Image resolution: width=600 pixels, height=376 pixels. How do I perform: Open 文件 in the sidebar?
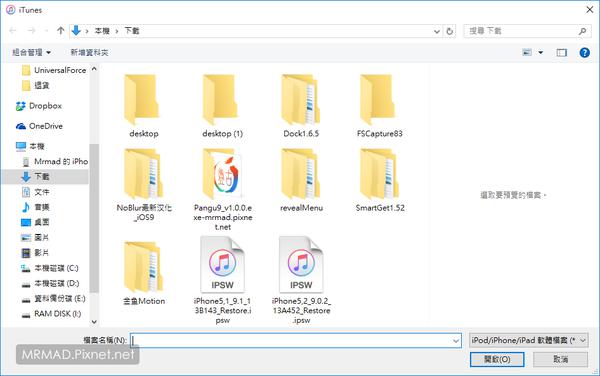[36, 192]
